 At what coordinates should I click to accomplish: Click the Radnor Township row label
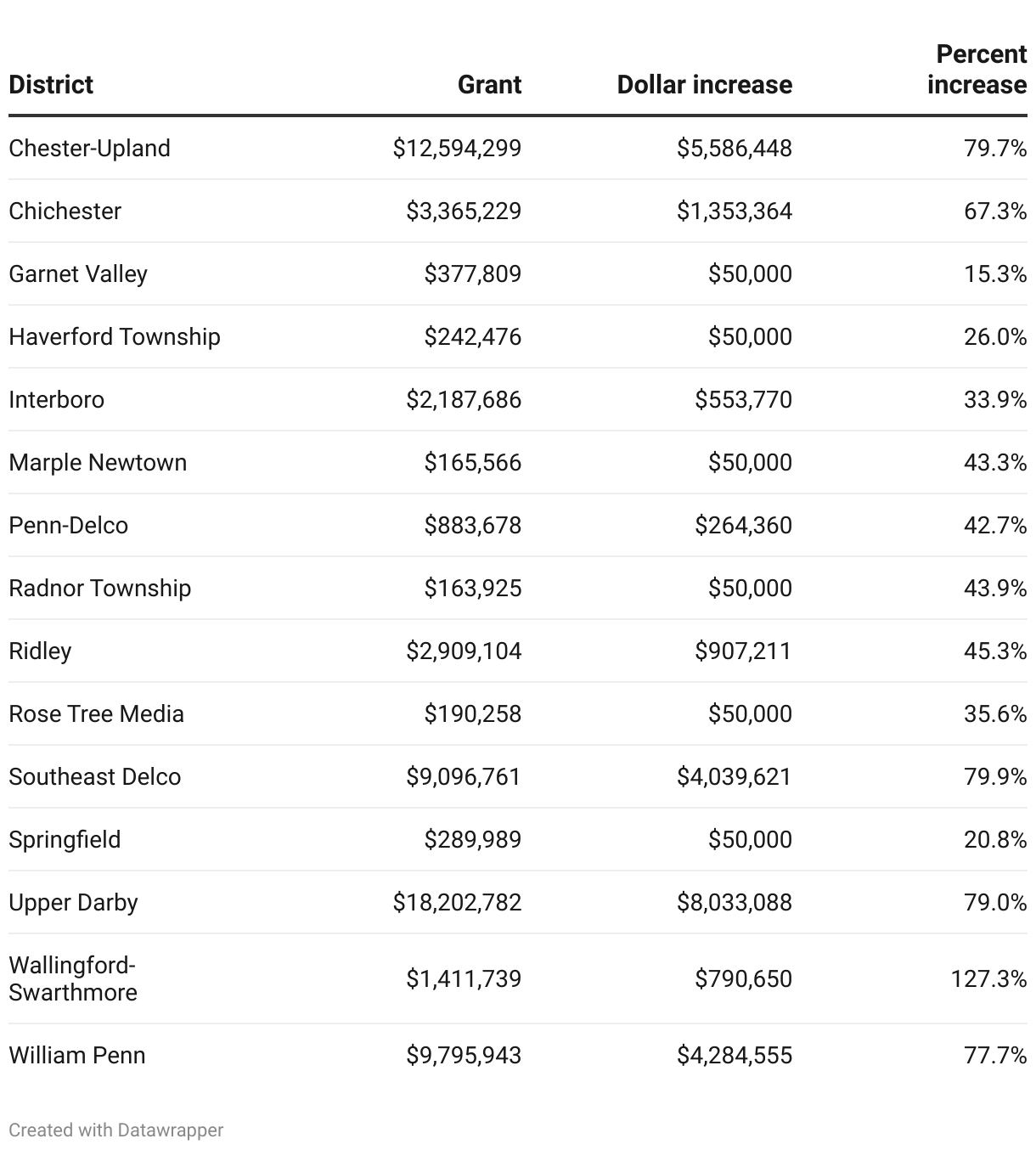[x=99, y=589]
